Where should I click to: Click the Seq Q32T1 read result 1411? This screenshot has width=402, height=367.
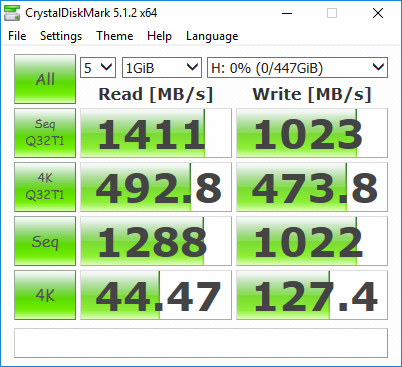[156, 133]
